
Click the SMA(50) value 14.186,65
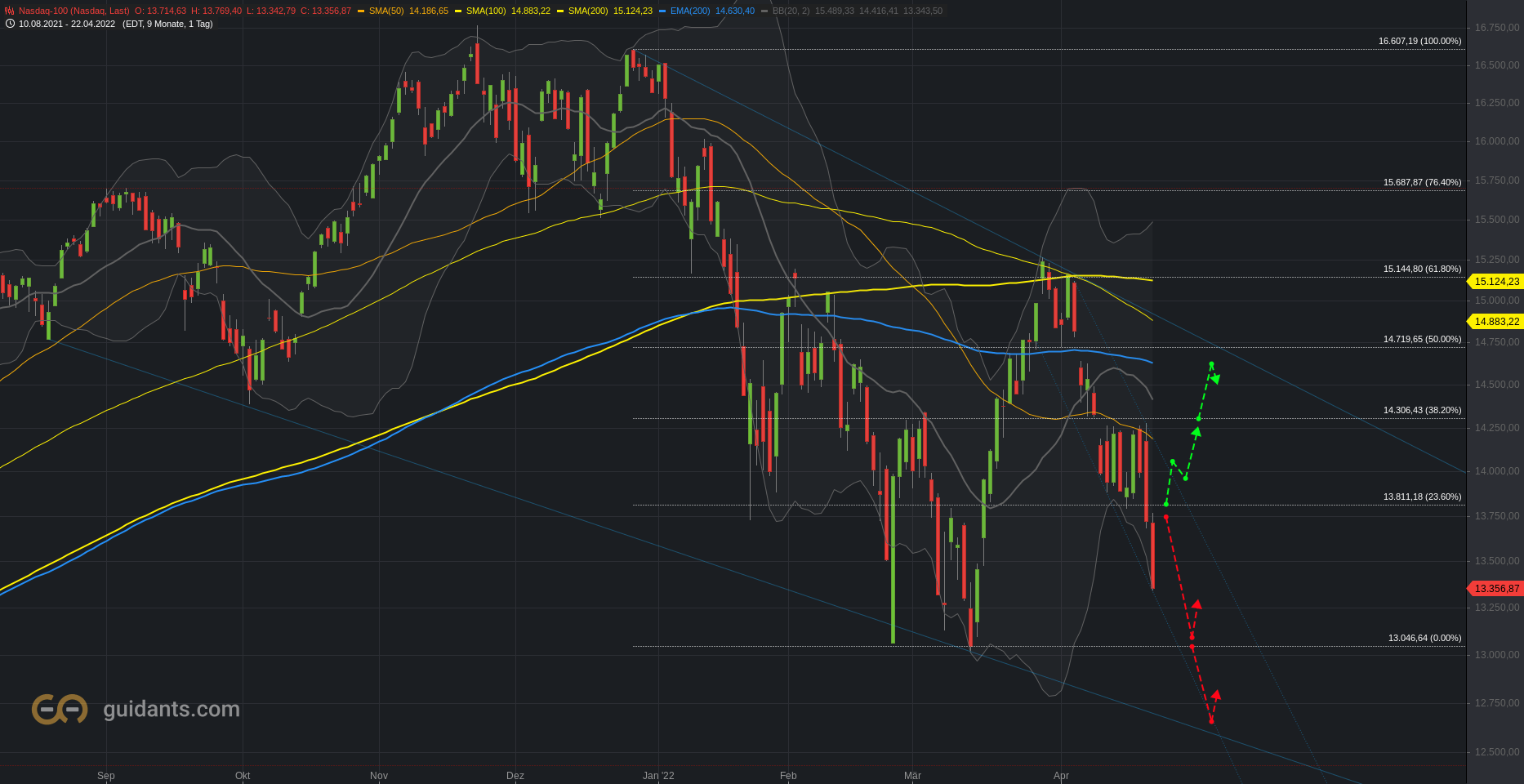coord(429,11)
